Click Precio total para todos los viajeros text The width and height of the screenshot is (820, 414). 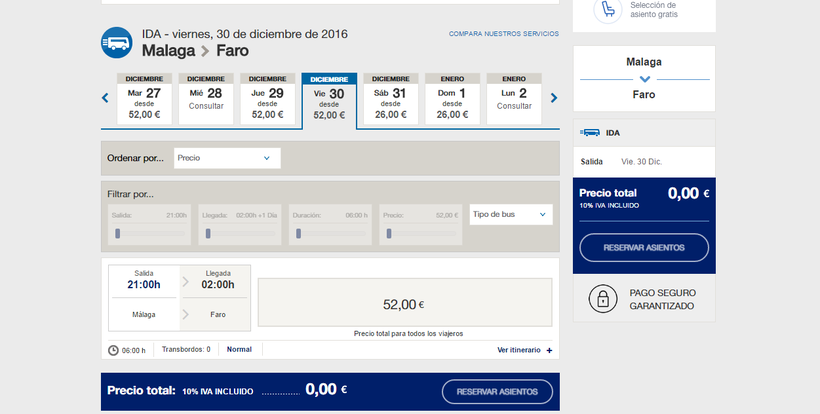click(408, 334)
